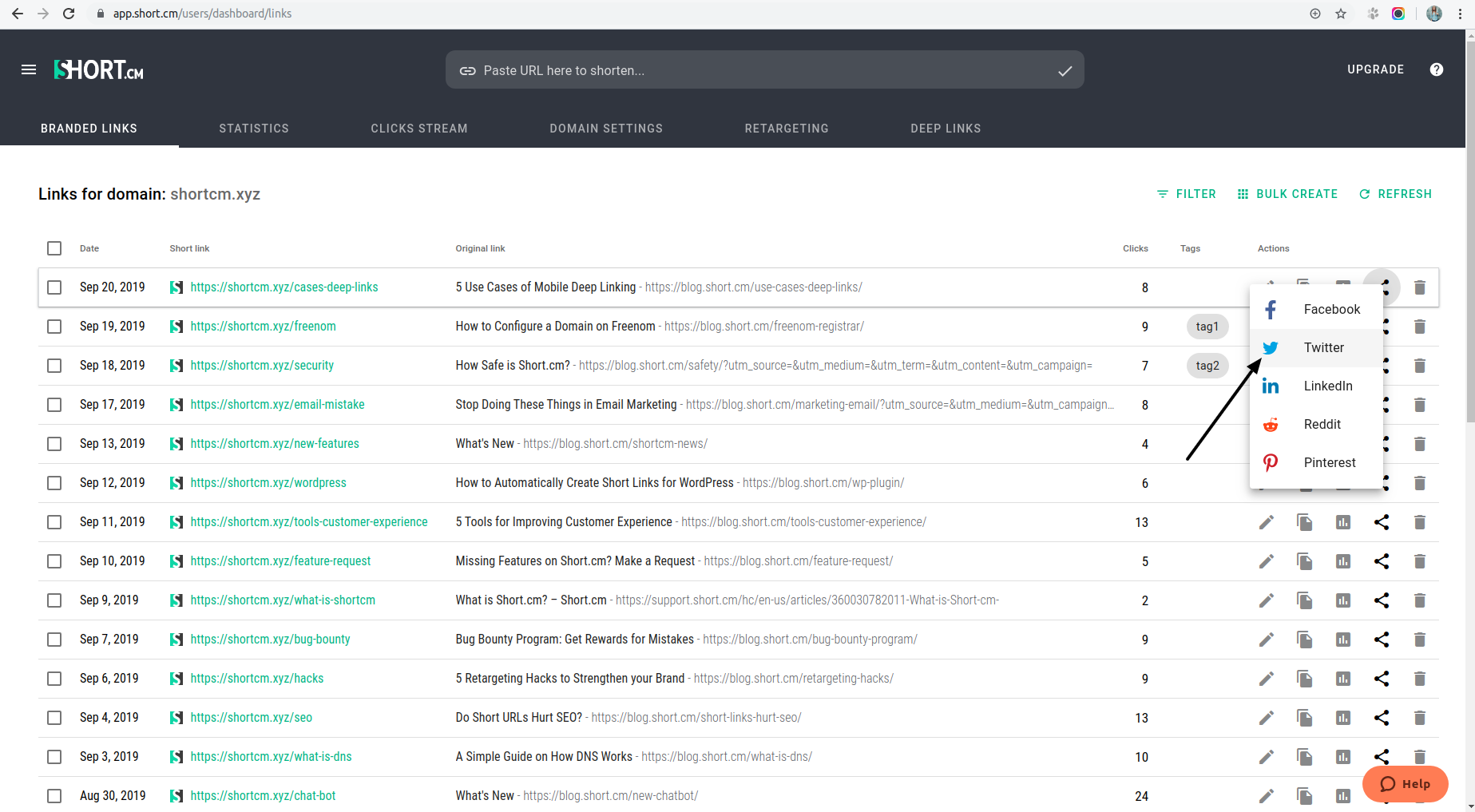Open the help question mark icon
The image size is (1475, 812).
point(1437,69)
